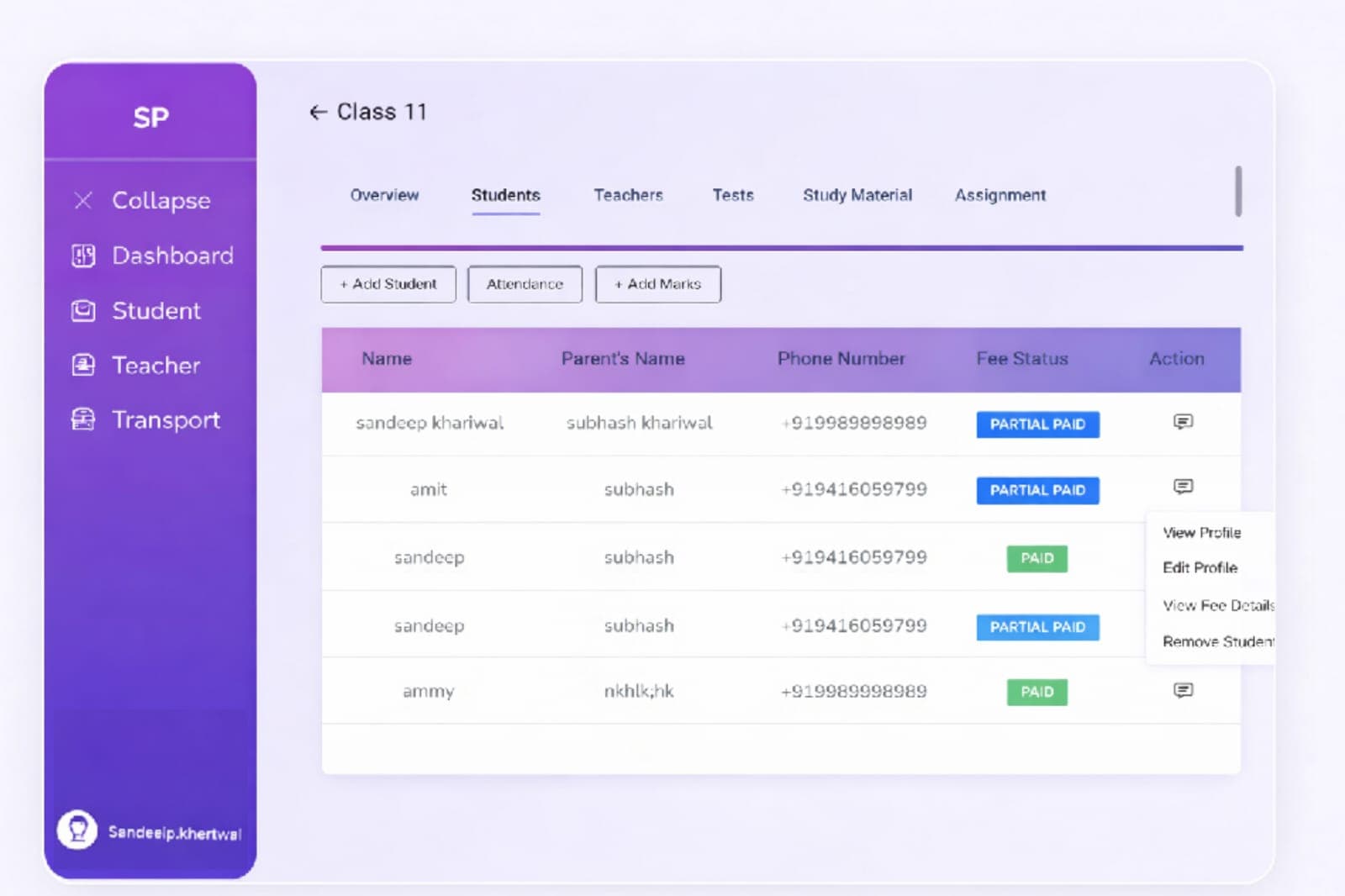Choose Edit Profile in the action menu

click(1200, 568)
